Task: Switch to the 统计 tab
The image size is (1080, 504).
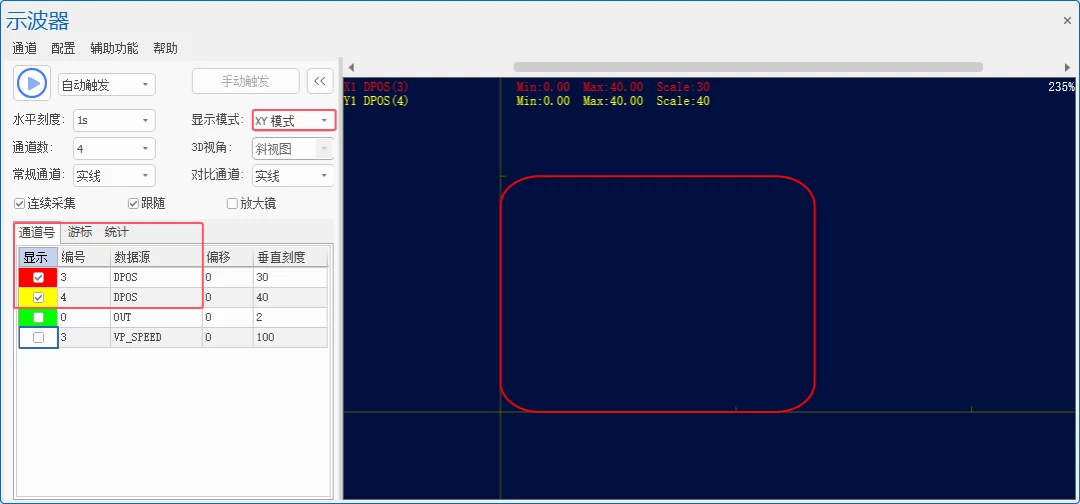Action: (x=116, y=232)
